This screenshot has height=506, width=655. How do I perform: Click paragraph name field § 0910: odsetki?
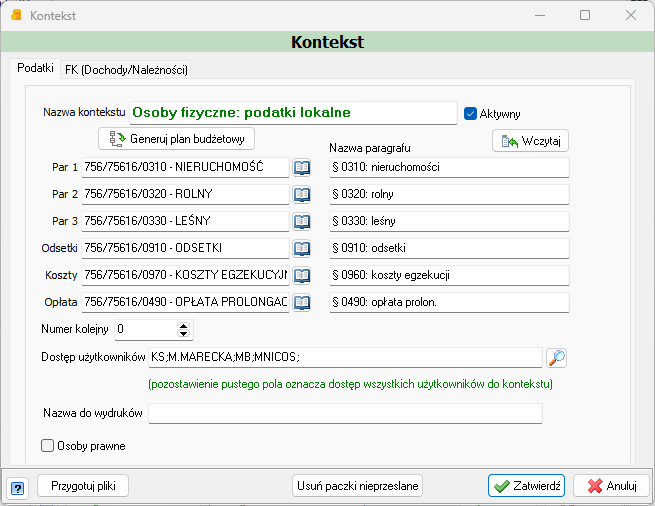point(449,248)
